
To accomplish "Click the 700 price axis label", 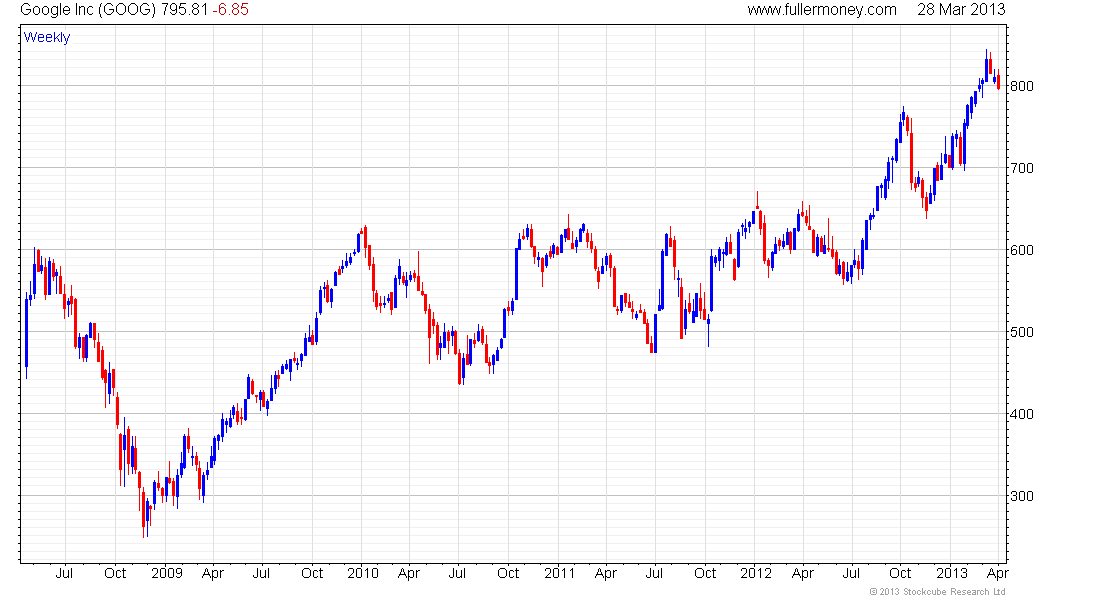I will pos(1021,168).
